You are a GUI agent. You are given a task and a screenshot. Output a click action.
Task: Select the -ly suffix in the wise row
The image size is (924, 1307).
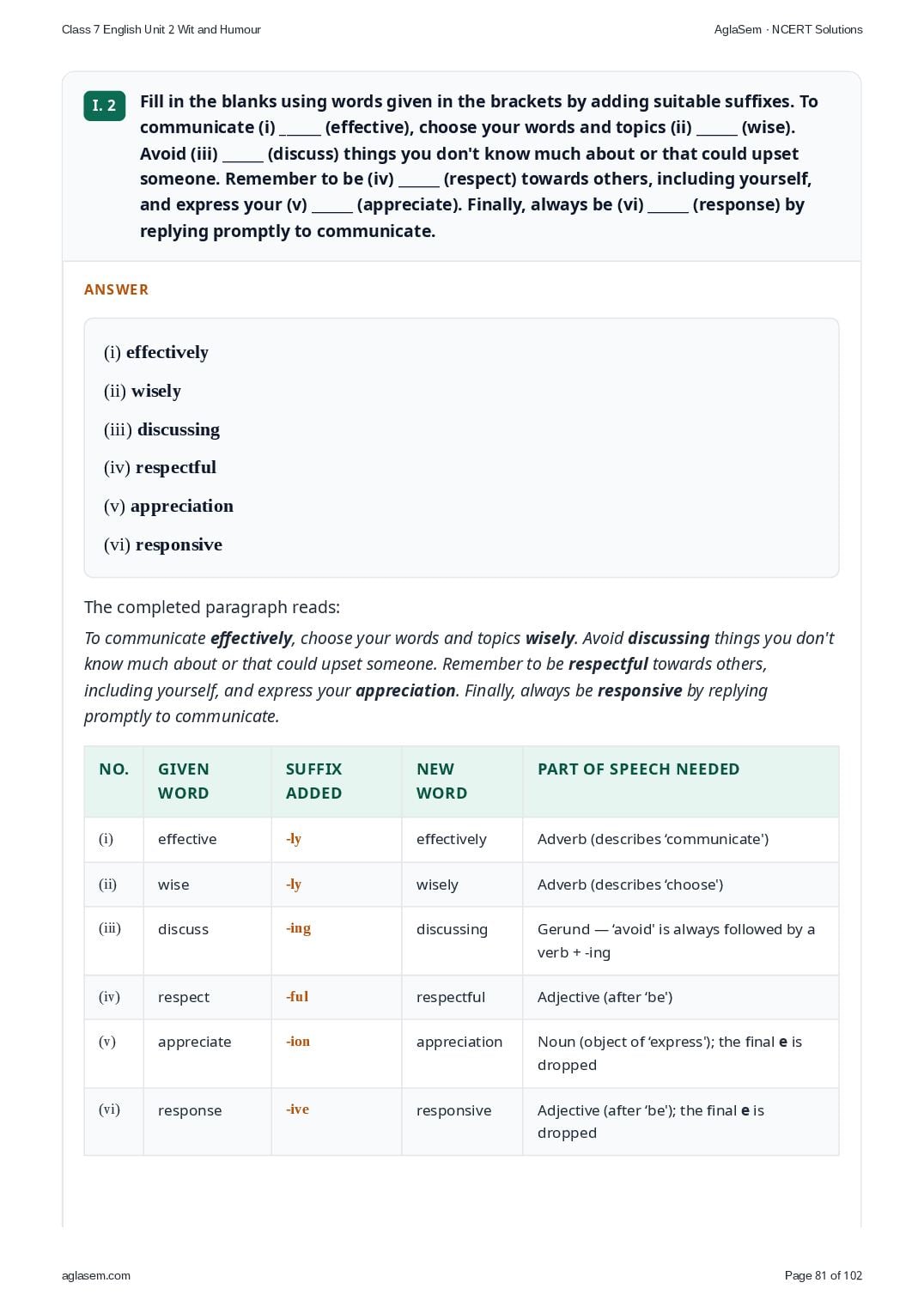[294, 884]
